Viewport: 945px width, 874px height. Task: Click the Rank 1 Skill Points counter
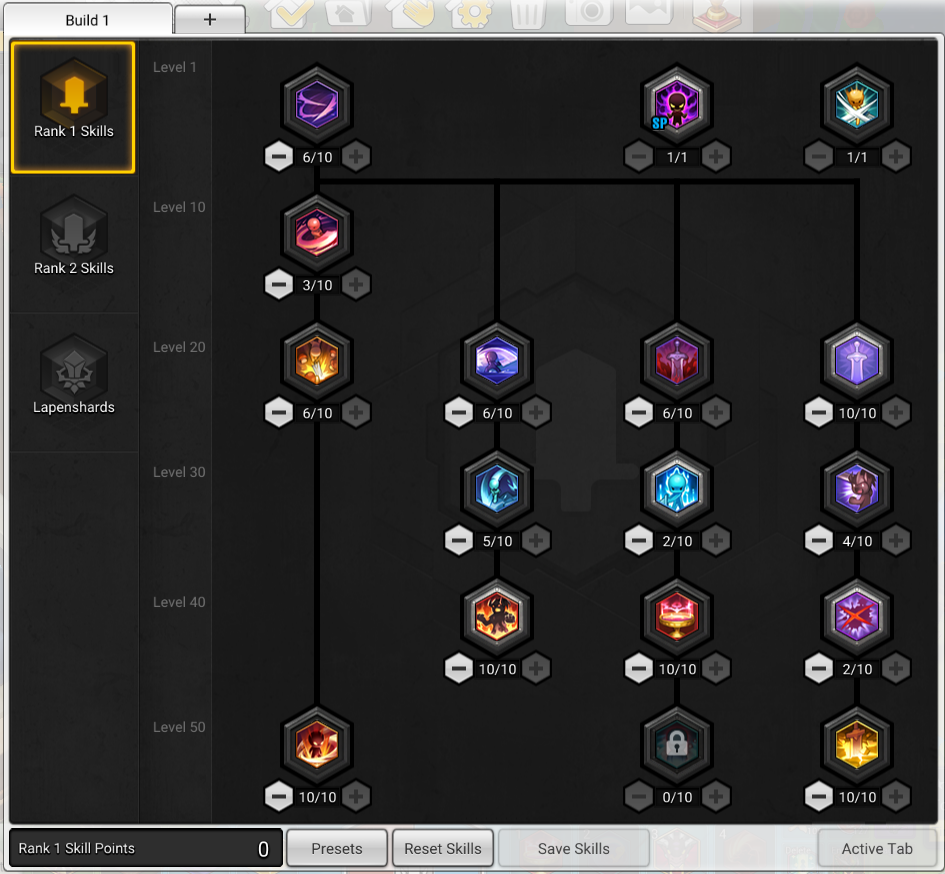tap(146, 848)
